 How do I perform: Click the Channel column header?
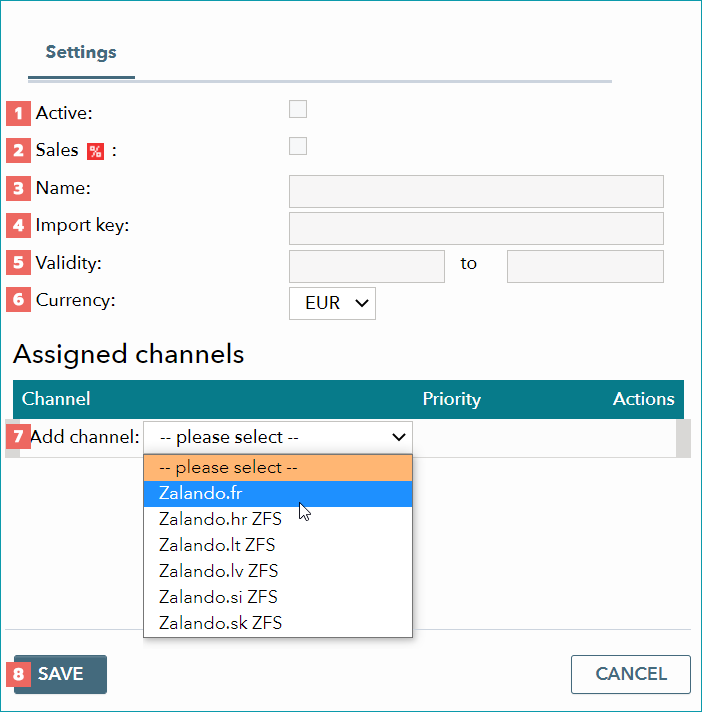click(56, 399)
